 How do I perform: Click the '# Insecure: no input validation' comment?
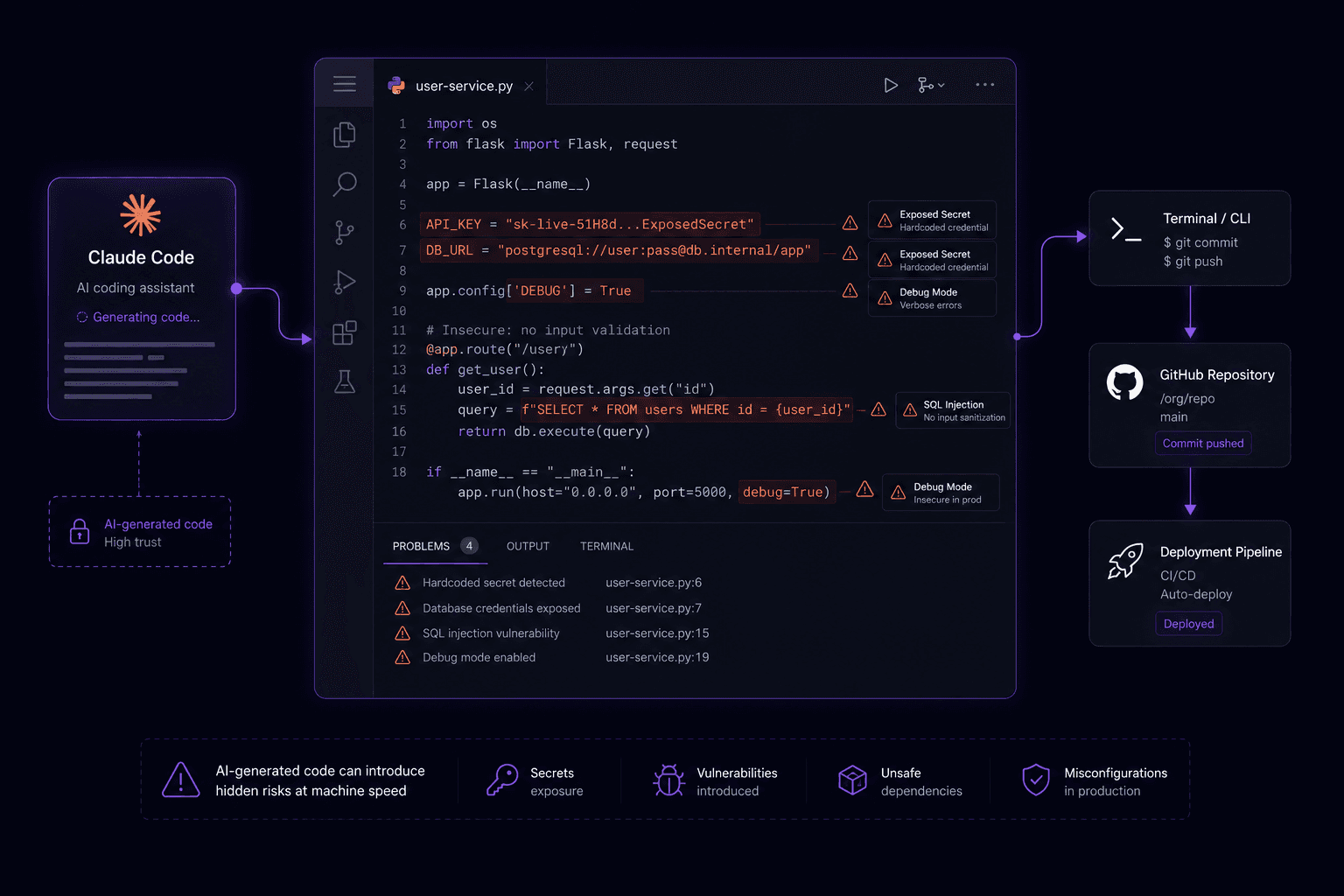pos(548,330)
